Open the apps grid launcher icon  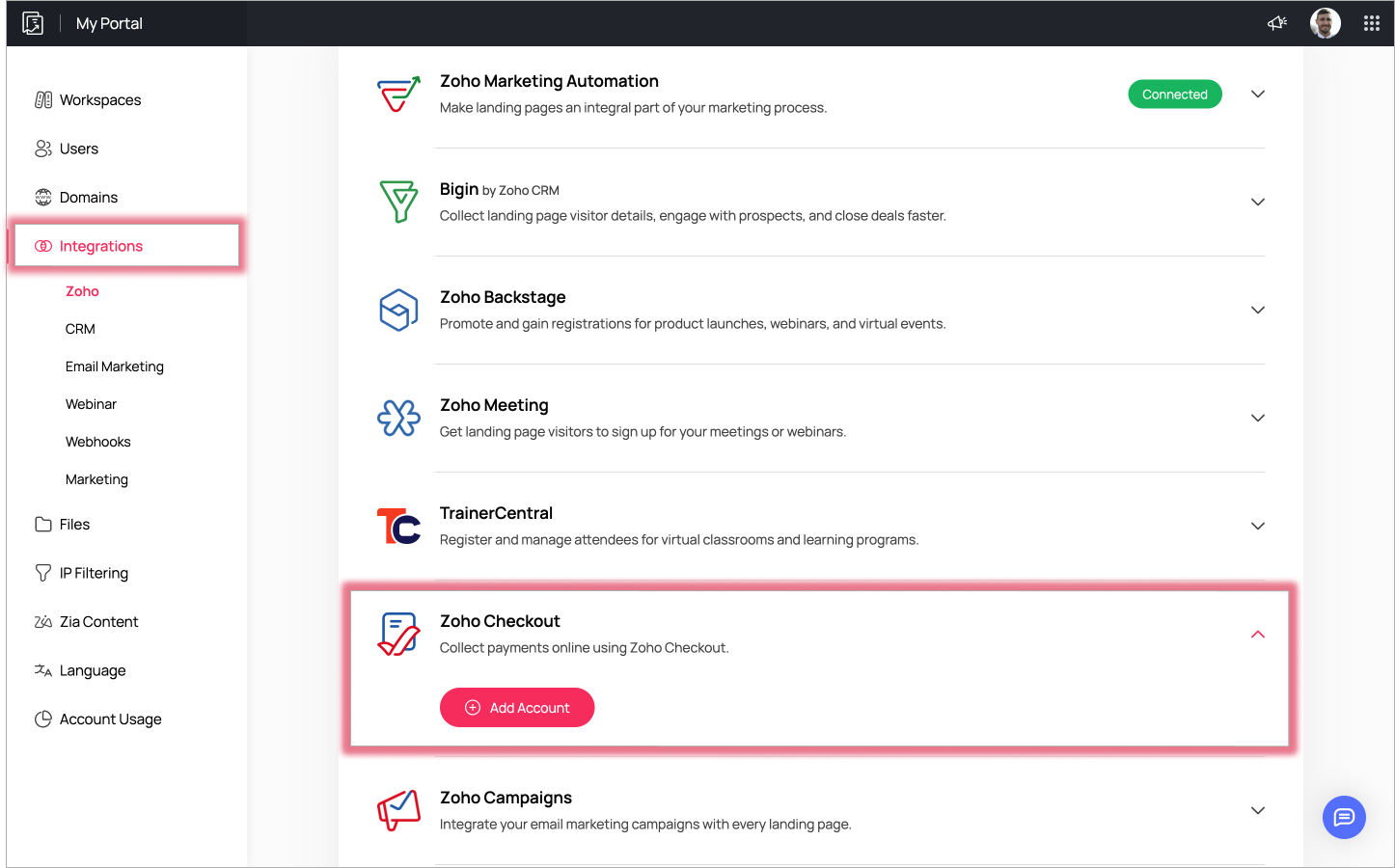click(1372, 23)
